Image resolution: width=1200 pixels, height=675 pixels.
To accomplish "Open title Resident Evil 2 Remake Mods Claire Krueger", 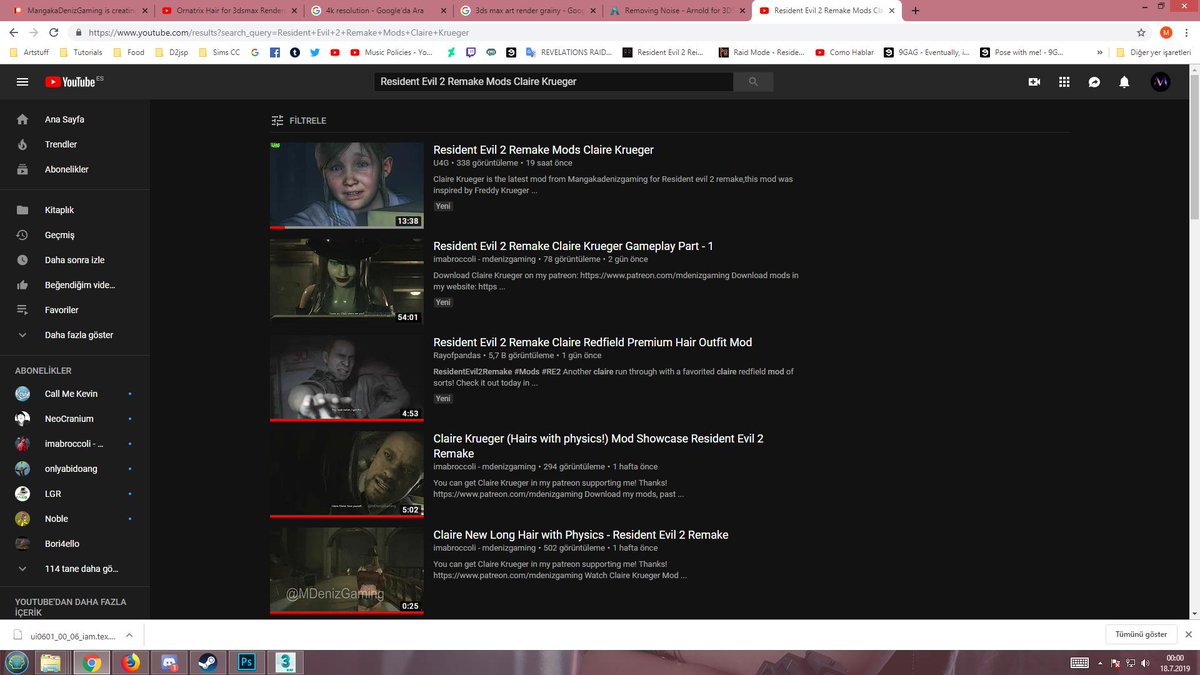I will point(543,150).
